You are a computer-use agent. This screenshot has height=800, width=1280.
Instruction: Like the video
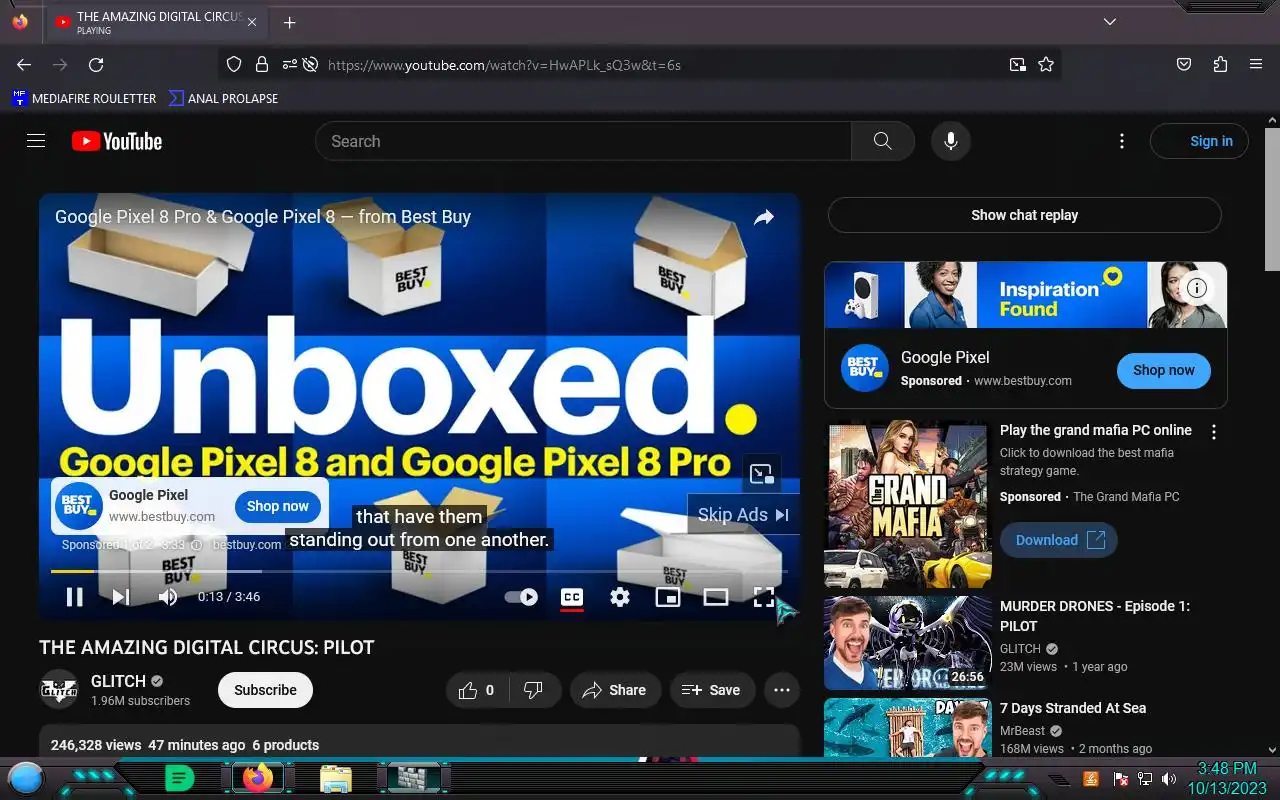click(x=478, y=690)
